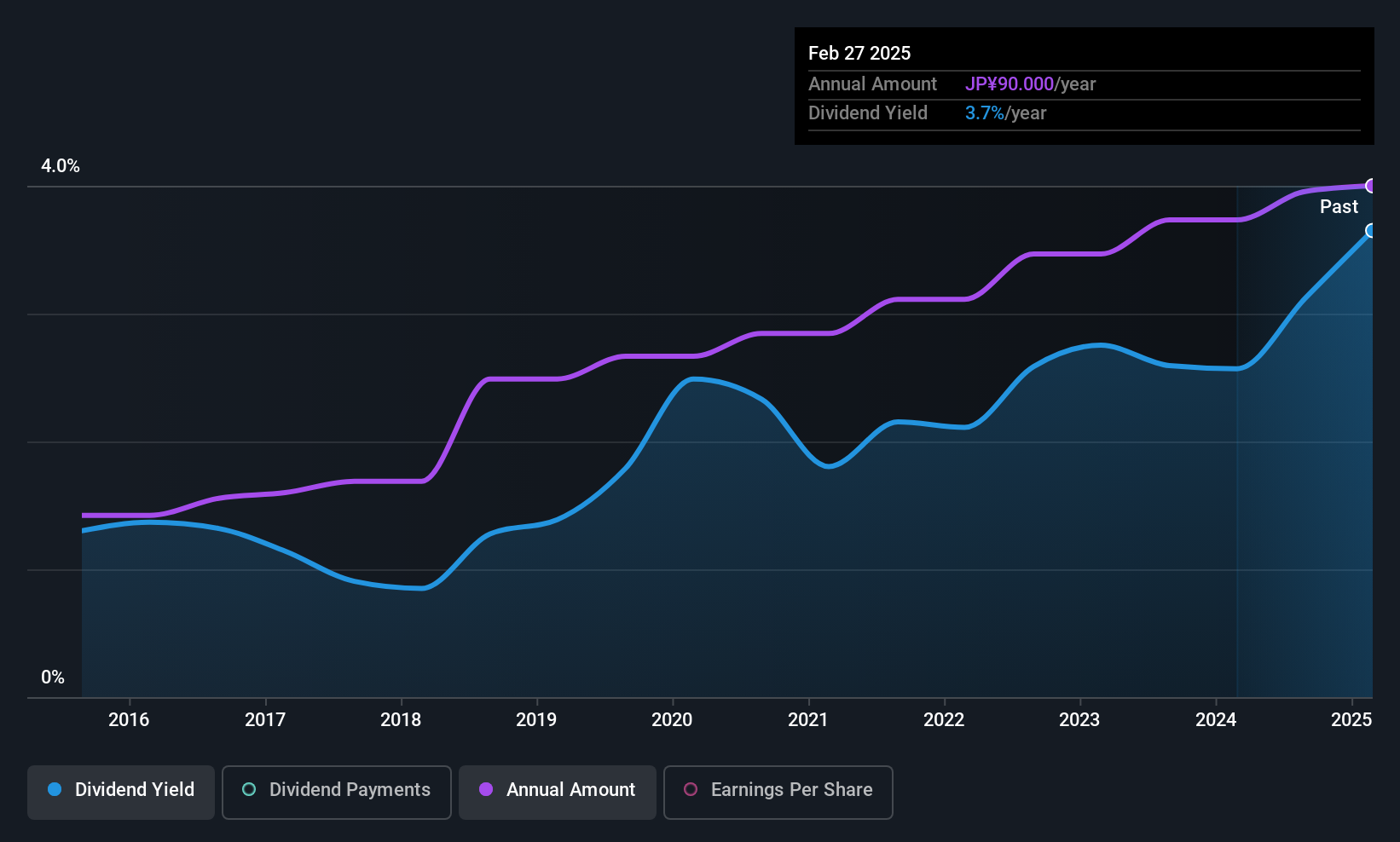1400x842 pixels.
Task: Select the 2022 axis label
Action: [x=944, y=719]
